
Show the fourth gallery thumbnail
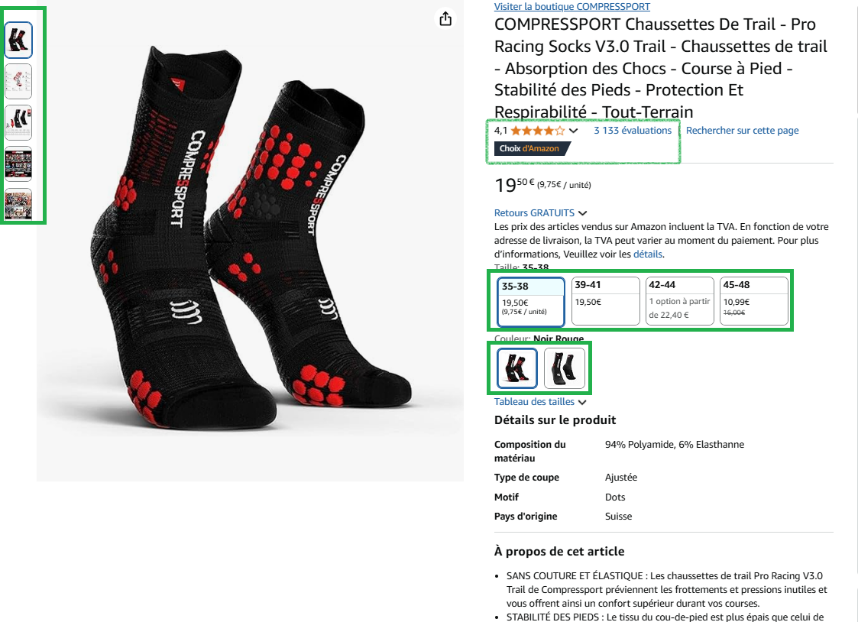click(19, 164)
